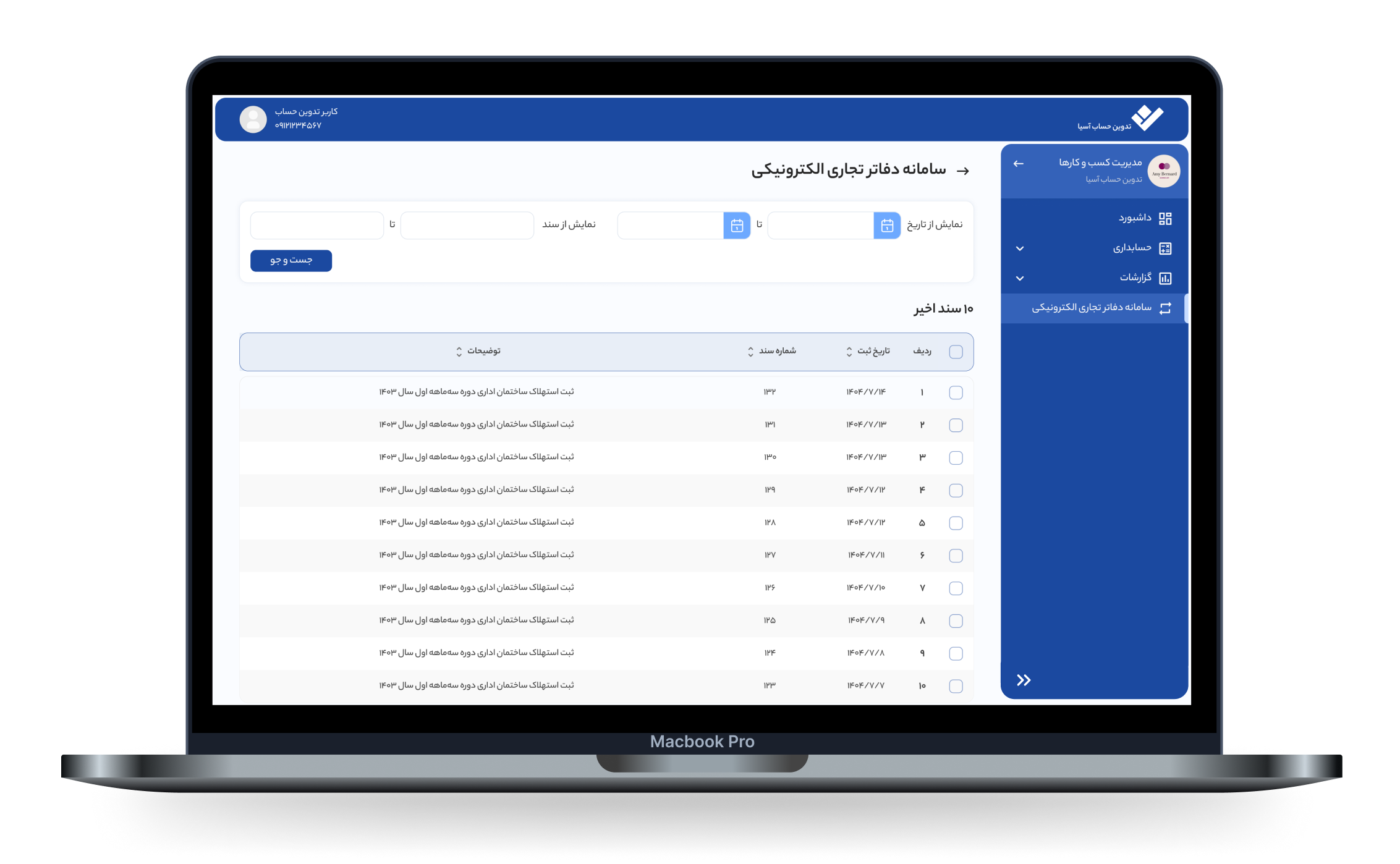Click the reports chart icon in sidebar
Viewport: 1400px width, 864px height.
pos(1165,278)
